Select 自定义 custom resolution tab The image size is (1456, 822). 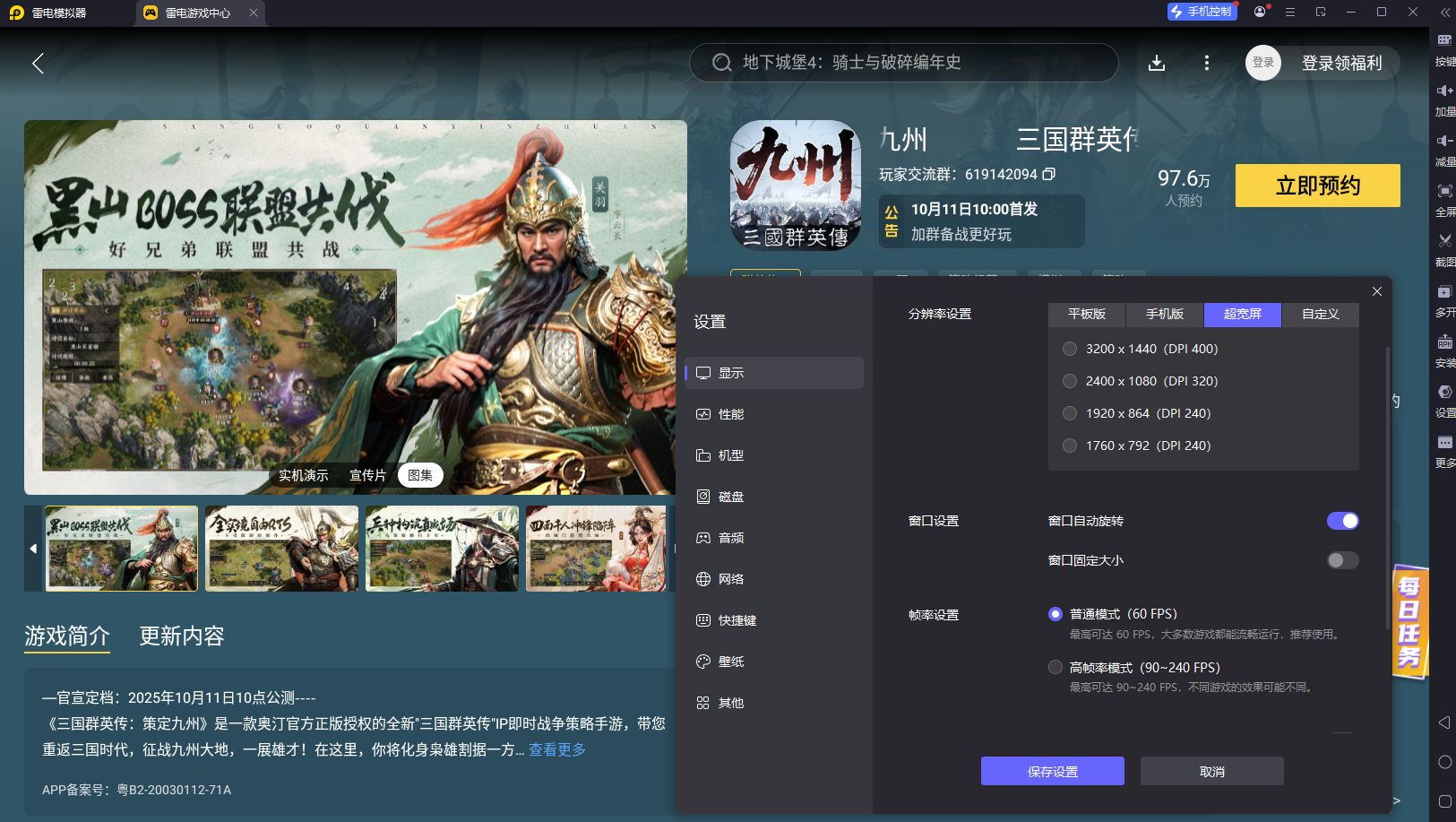[1321, 315]
